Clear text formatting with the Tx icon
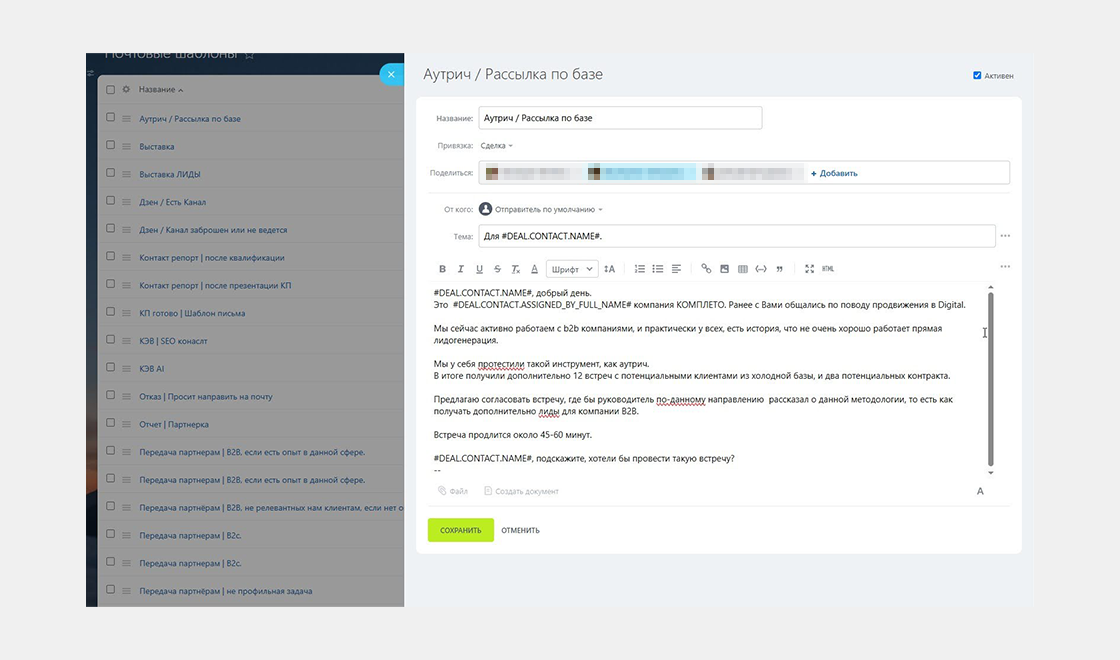This screenshot has width=1120, height=660. (x=515, y=268)
